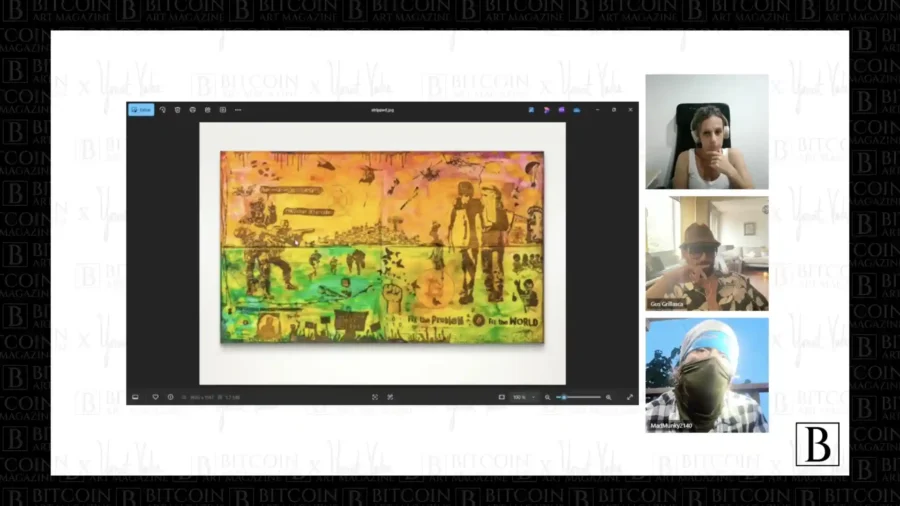Click the print icon in the toolbar
This screenshot has height=506, width=900.
point(192,110)
